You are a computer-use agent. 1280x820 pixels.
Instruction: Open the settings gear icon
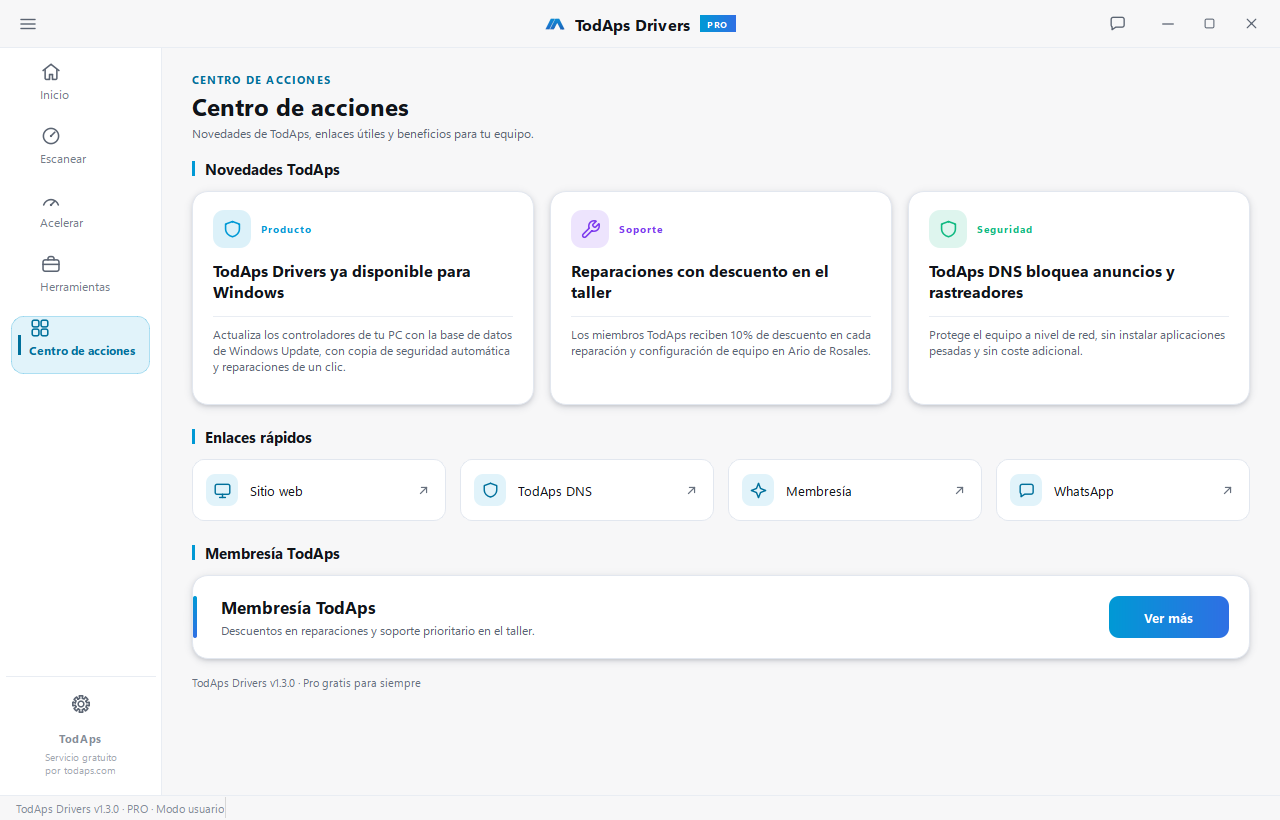81,704
